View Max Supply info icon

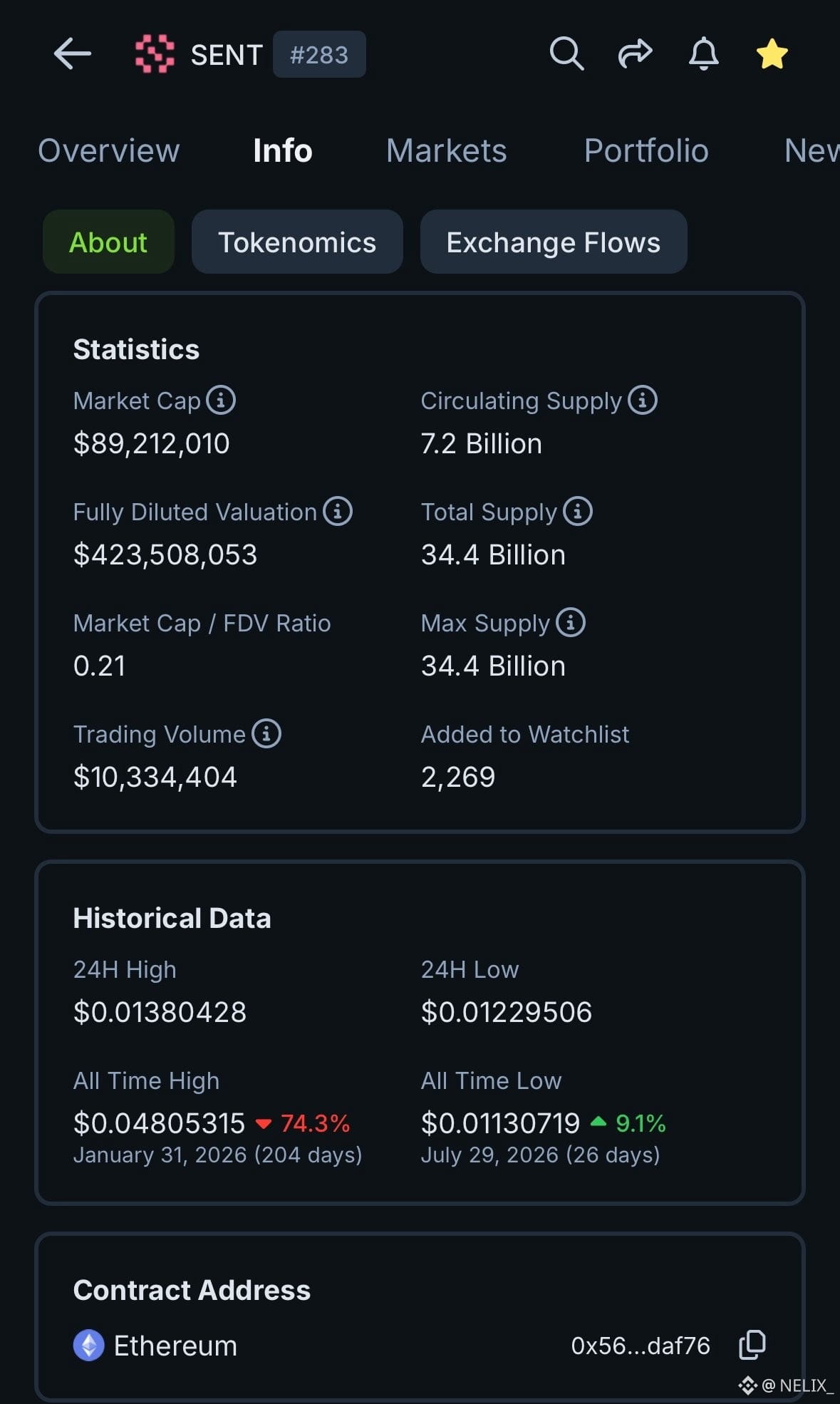click(571, 622)
